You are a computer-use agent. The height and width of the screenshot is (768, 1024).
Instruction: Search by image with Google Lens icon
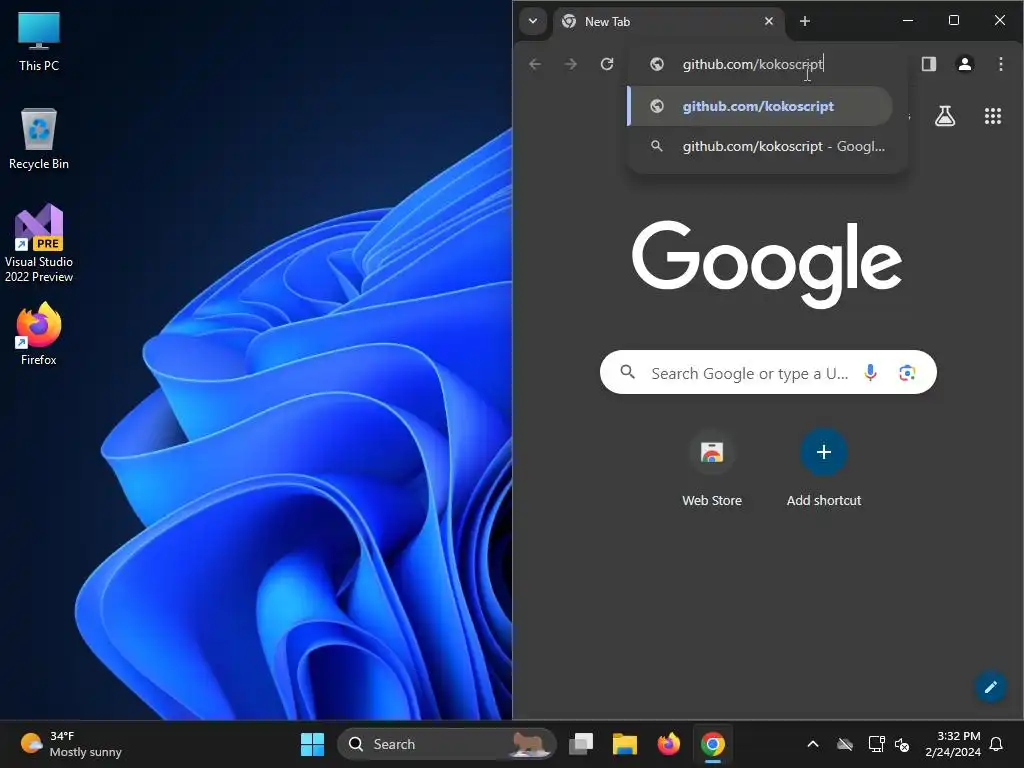coord(907,373)
